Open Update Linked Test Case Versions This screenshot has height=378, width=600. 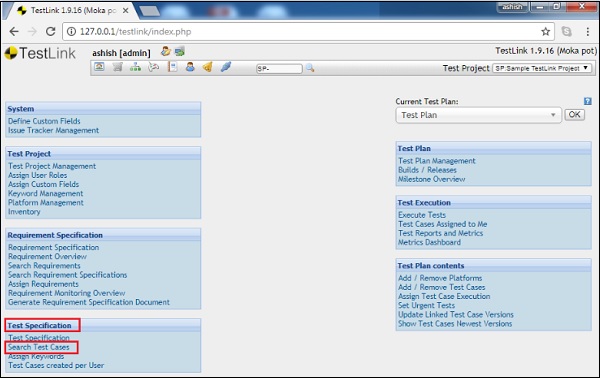(456, 315)
